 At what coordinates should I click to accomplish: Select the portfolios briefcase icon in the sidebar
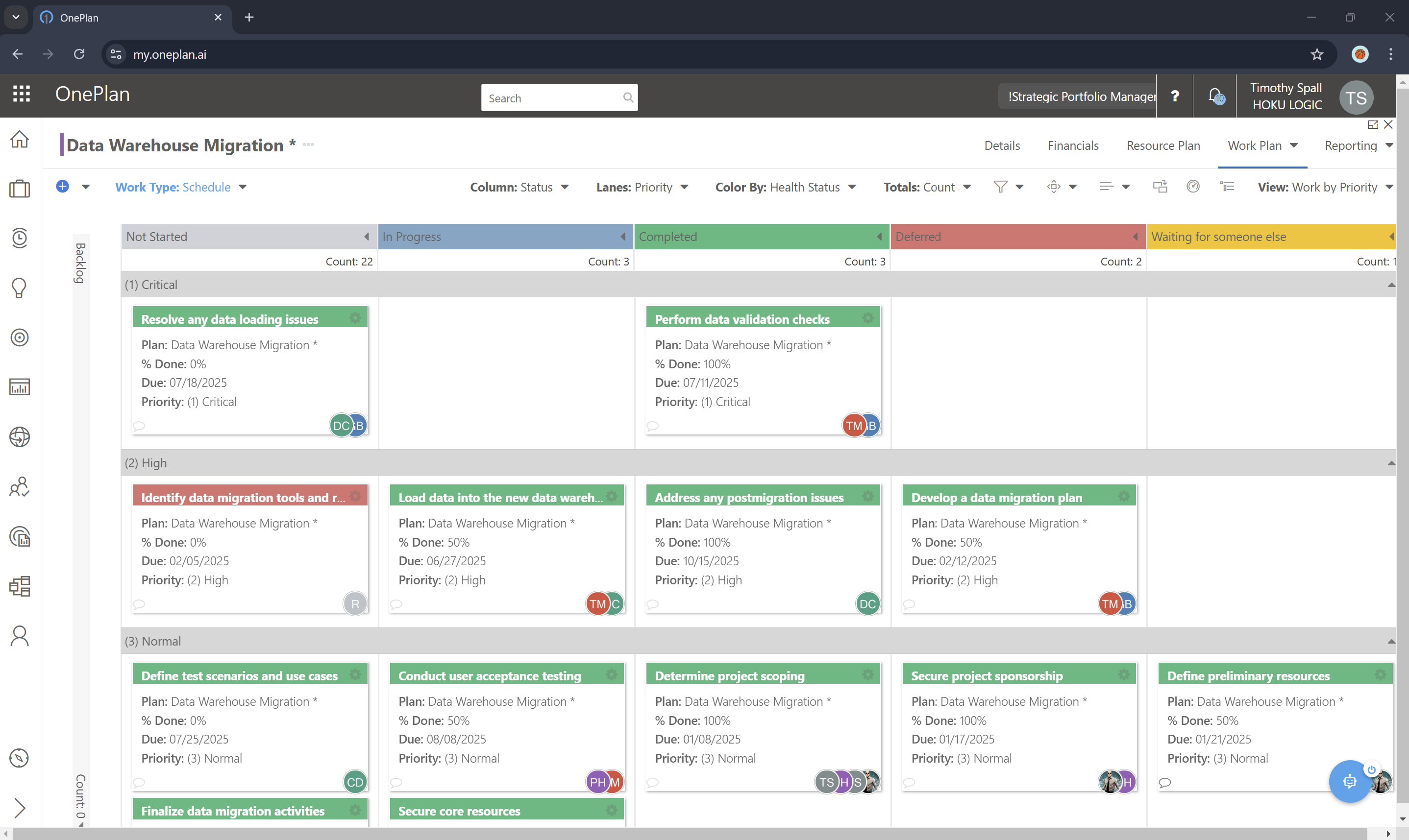[x=20, y=189]
